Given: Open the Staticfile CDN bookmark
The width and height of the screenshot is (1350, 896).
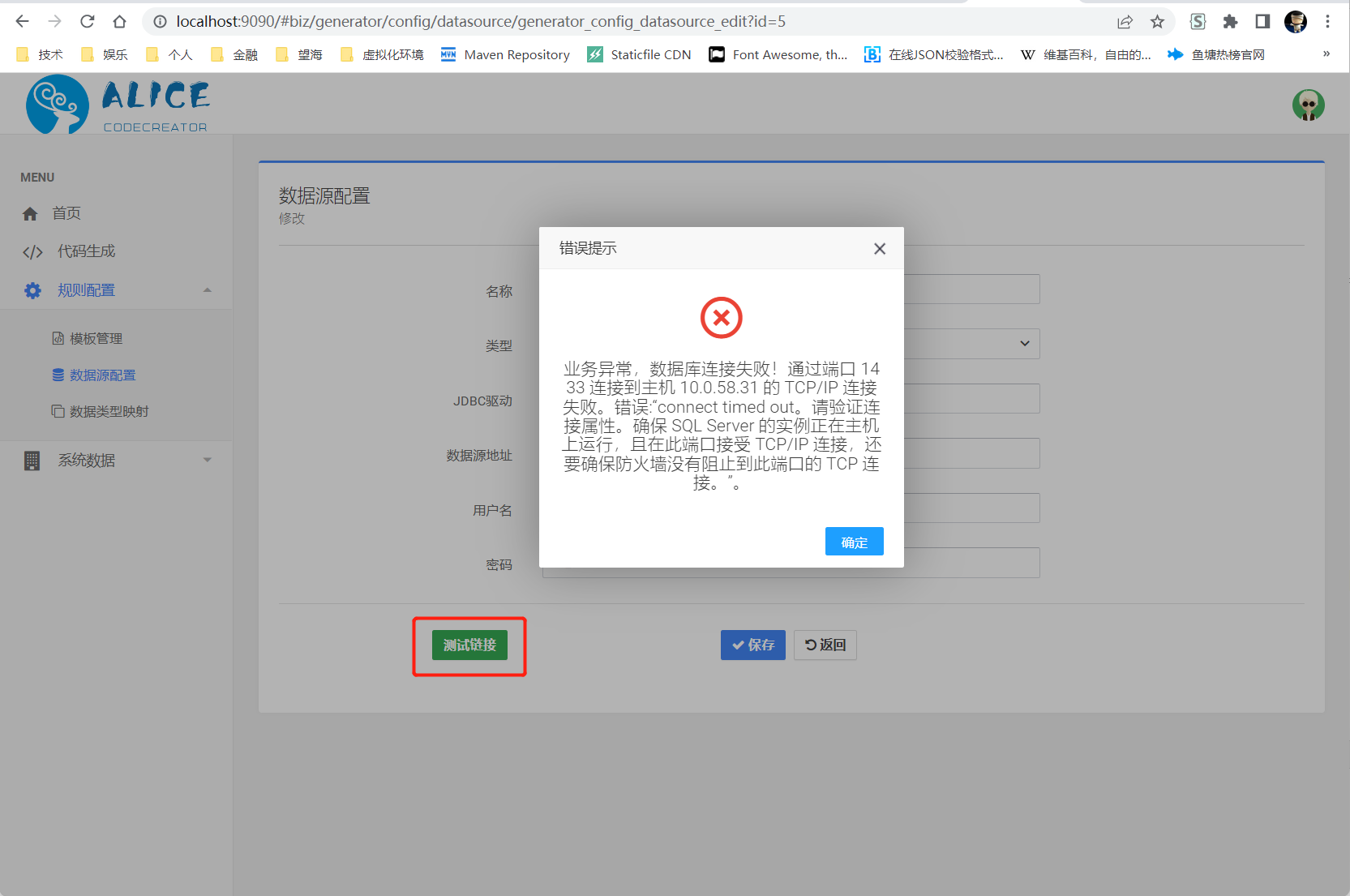Looking at the screenshot, I should 639,54.
